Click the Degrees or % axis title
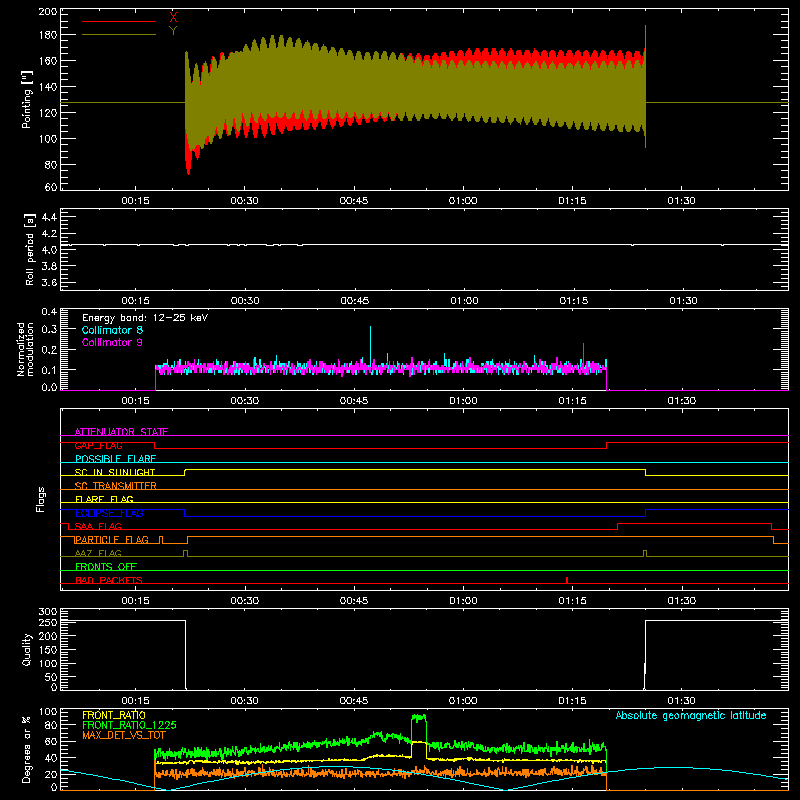 27,749
